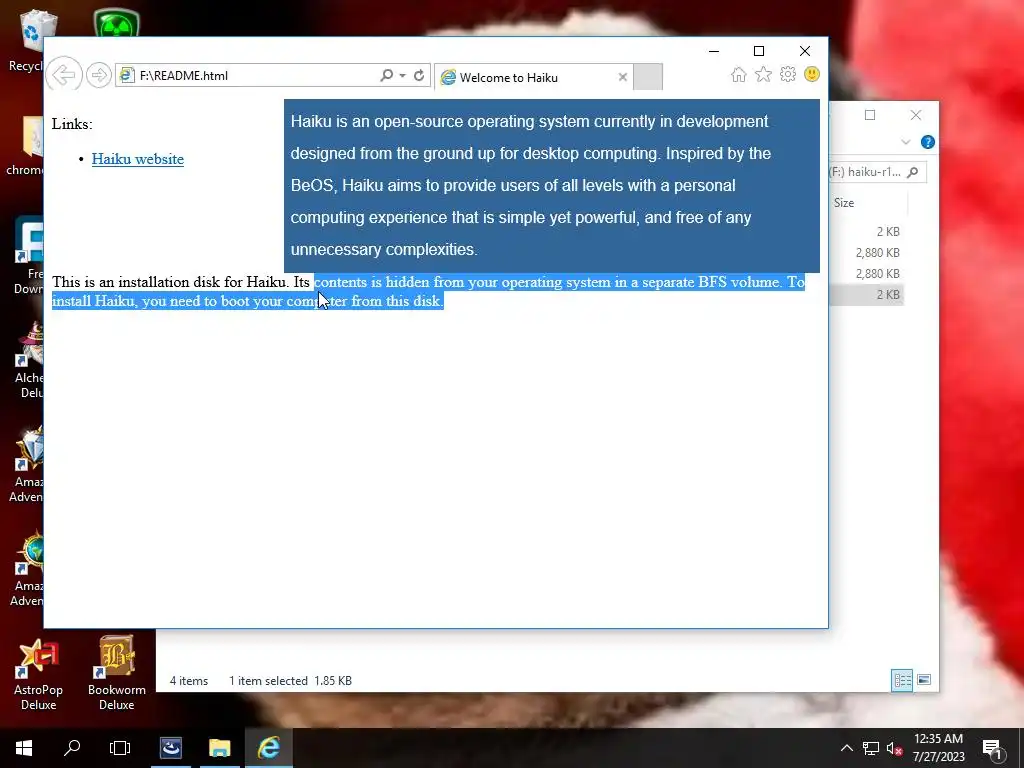
Task: Click the blue Haiku description box
Action: pyautogui.click(x=552, y=185)
